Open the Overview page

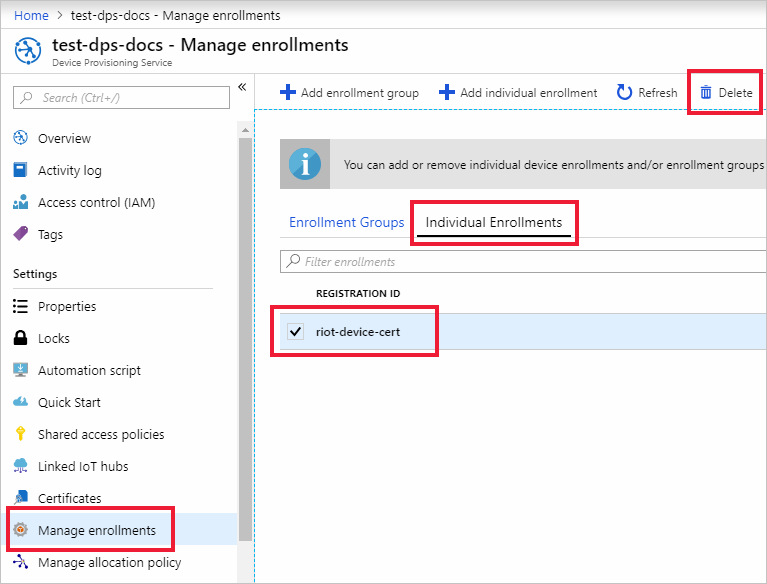click(65, 138)
